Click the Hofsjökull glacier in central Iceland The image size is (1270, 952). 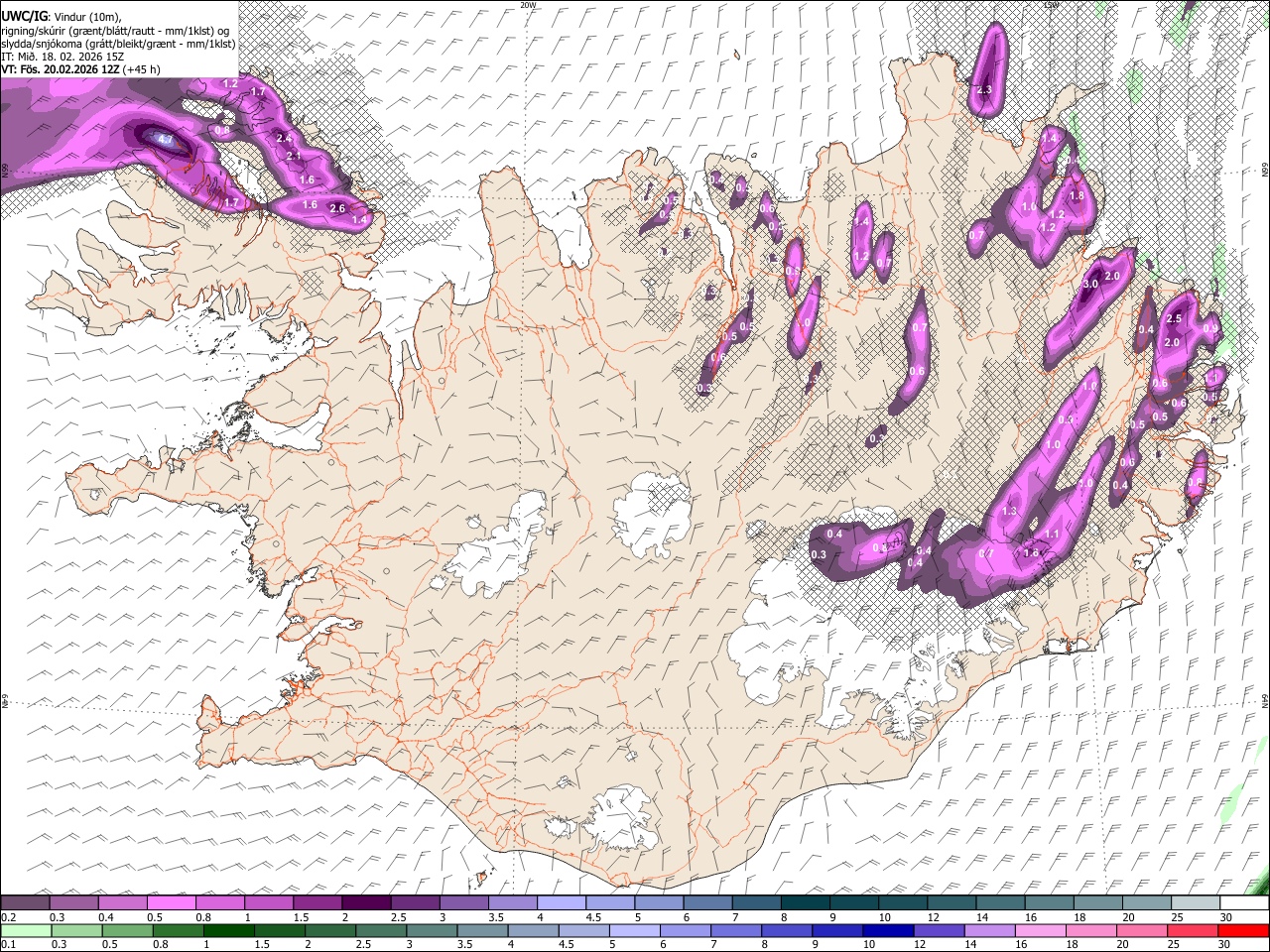point(652,514)
